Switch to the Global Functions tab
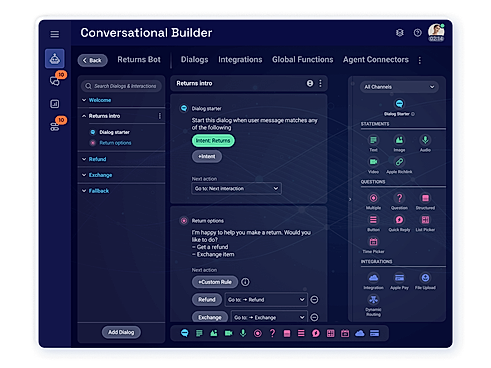491x368 pixels. tap(302, 60)
